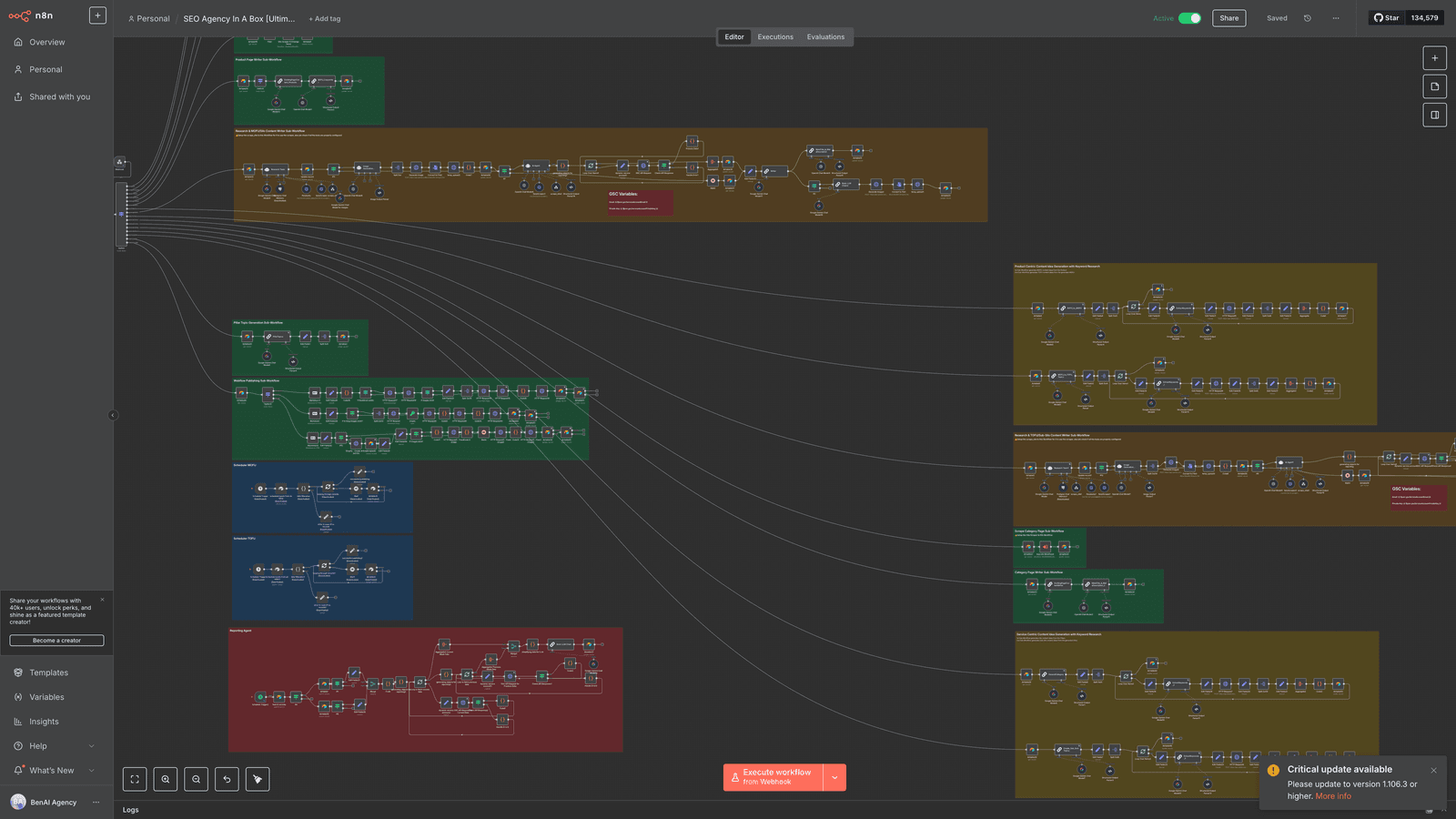Click the reset zoom button
1456x819 pixels.
coord(227,779)
